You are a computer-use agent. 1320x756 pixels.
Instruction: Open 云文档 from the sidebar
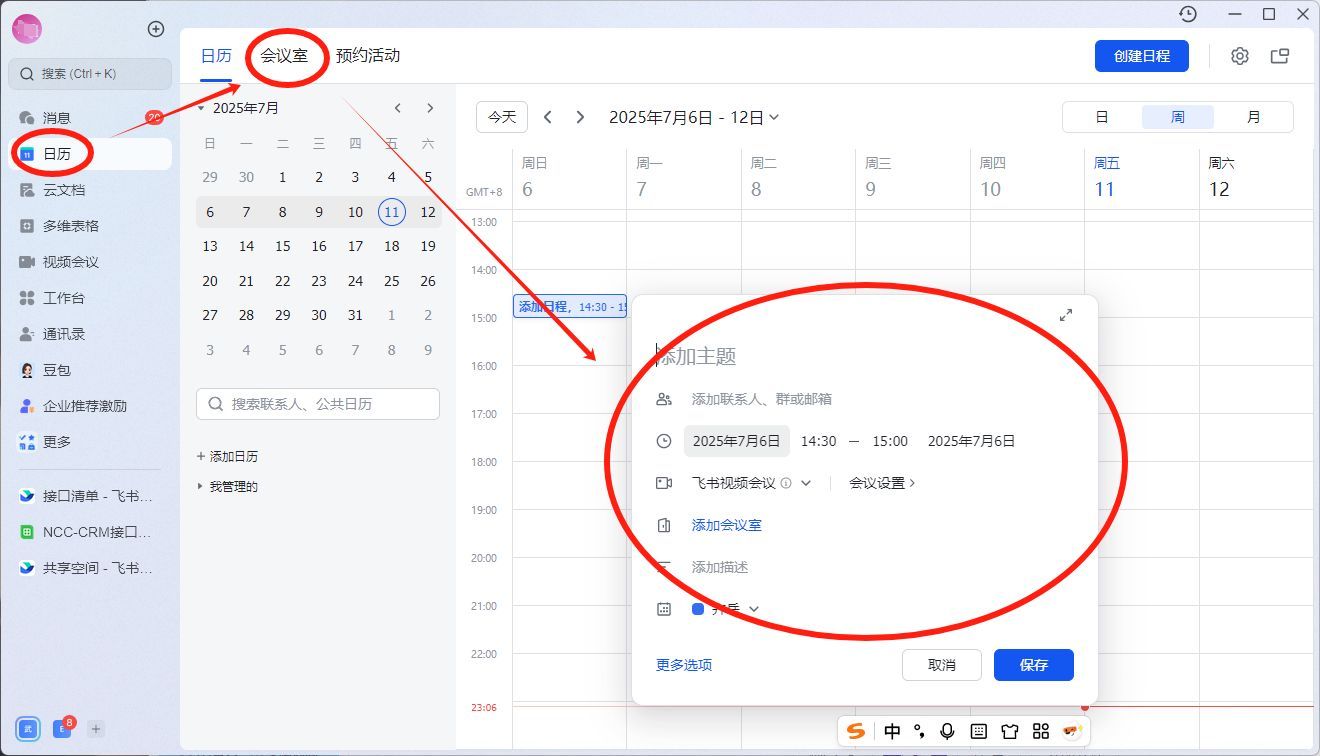63,190
